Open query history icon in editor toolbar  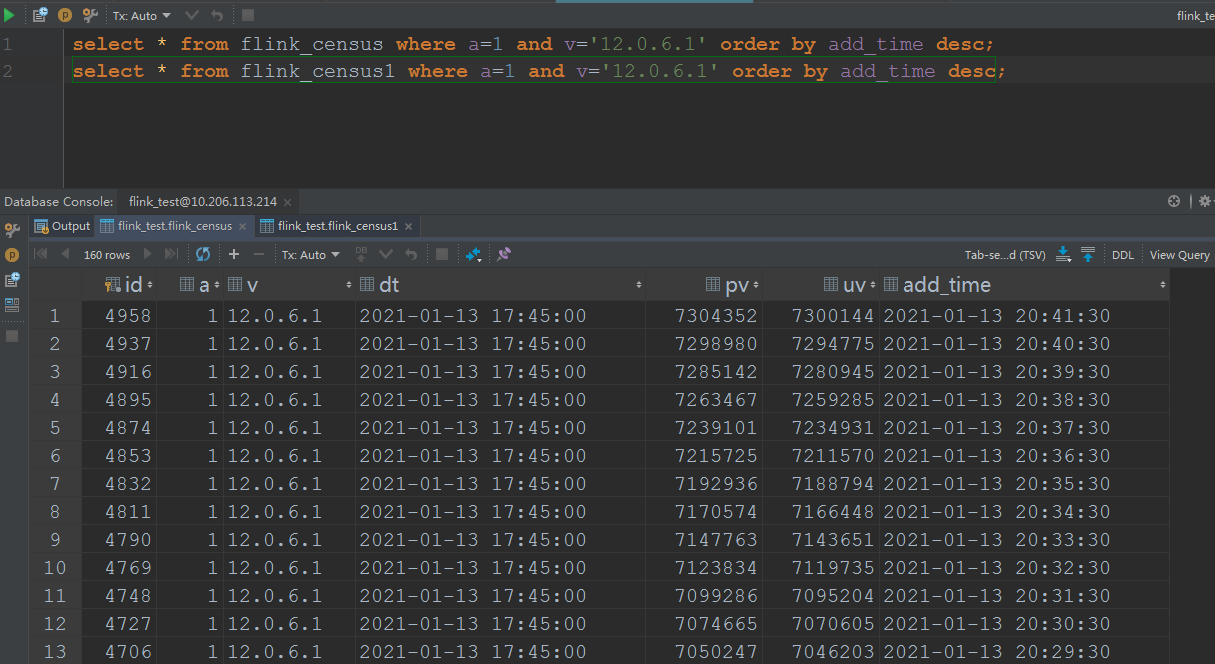pos(40,15)
